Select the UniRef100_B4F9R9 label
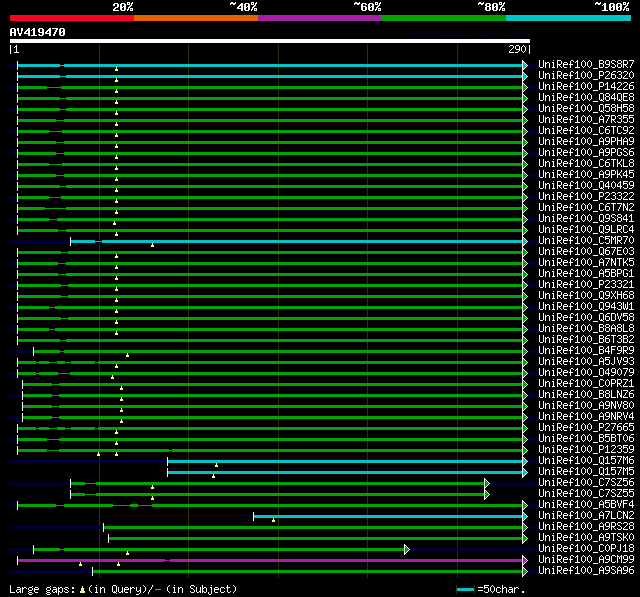This screenshot has height=597, width=640. (586, 351)
